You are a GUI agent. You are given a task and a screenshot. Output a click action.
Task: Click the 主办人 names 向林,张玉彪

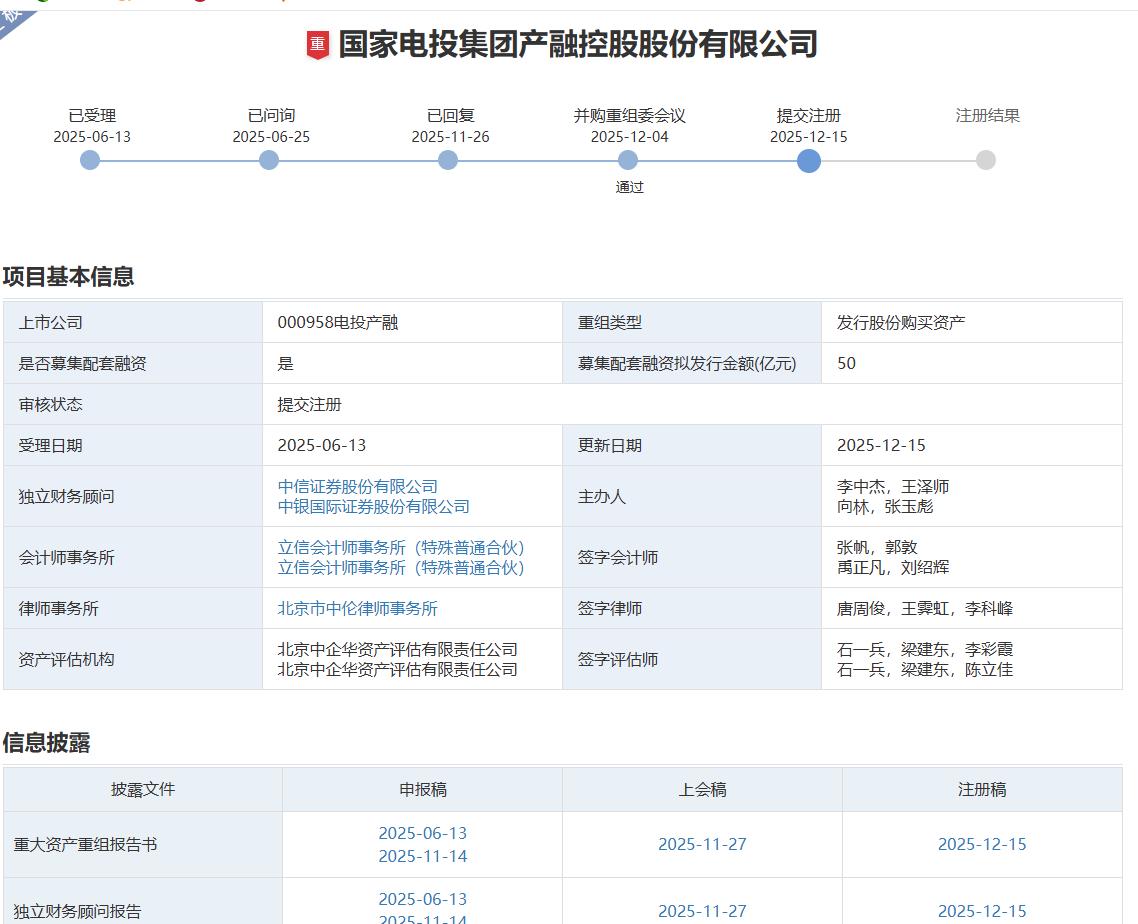pos(885,507)
